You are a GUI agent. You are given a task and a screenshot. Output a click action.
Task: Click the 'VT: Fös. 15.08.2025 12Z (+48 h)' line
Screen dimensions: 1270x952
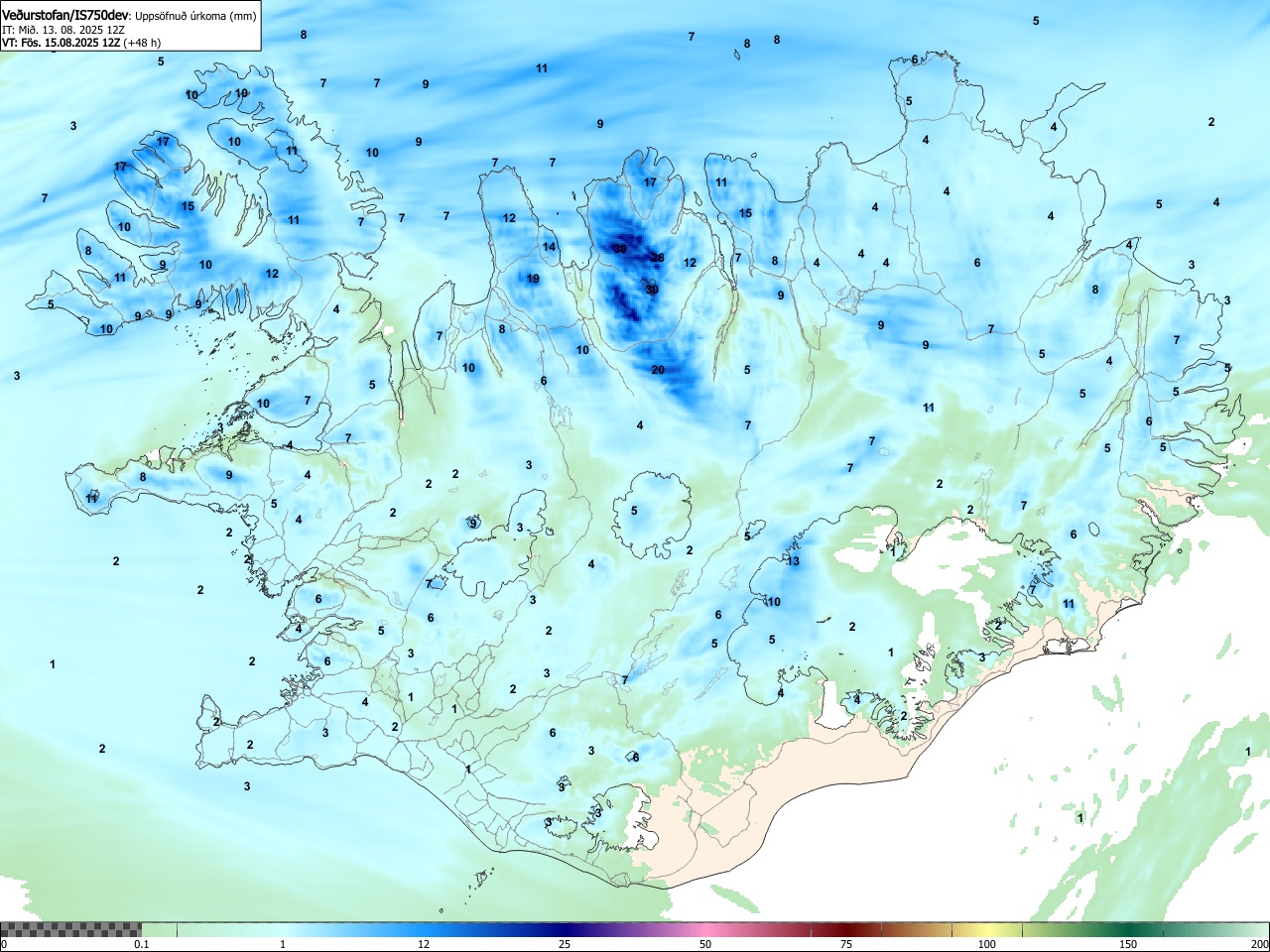point(81,43)
